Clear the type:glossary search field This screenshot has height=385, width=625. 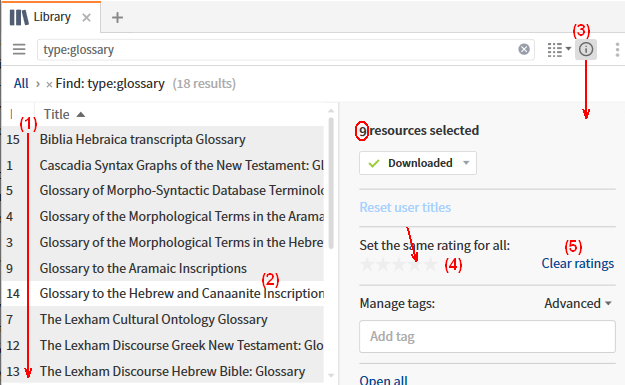[x=524, y=49]
